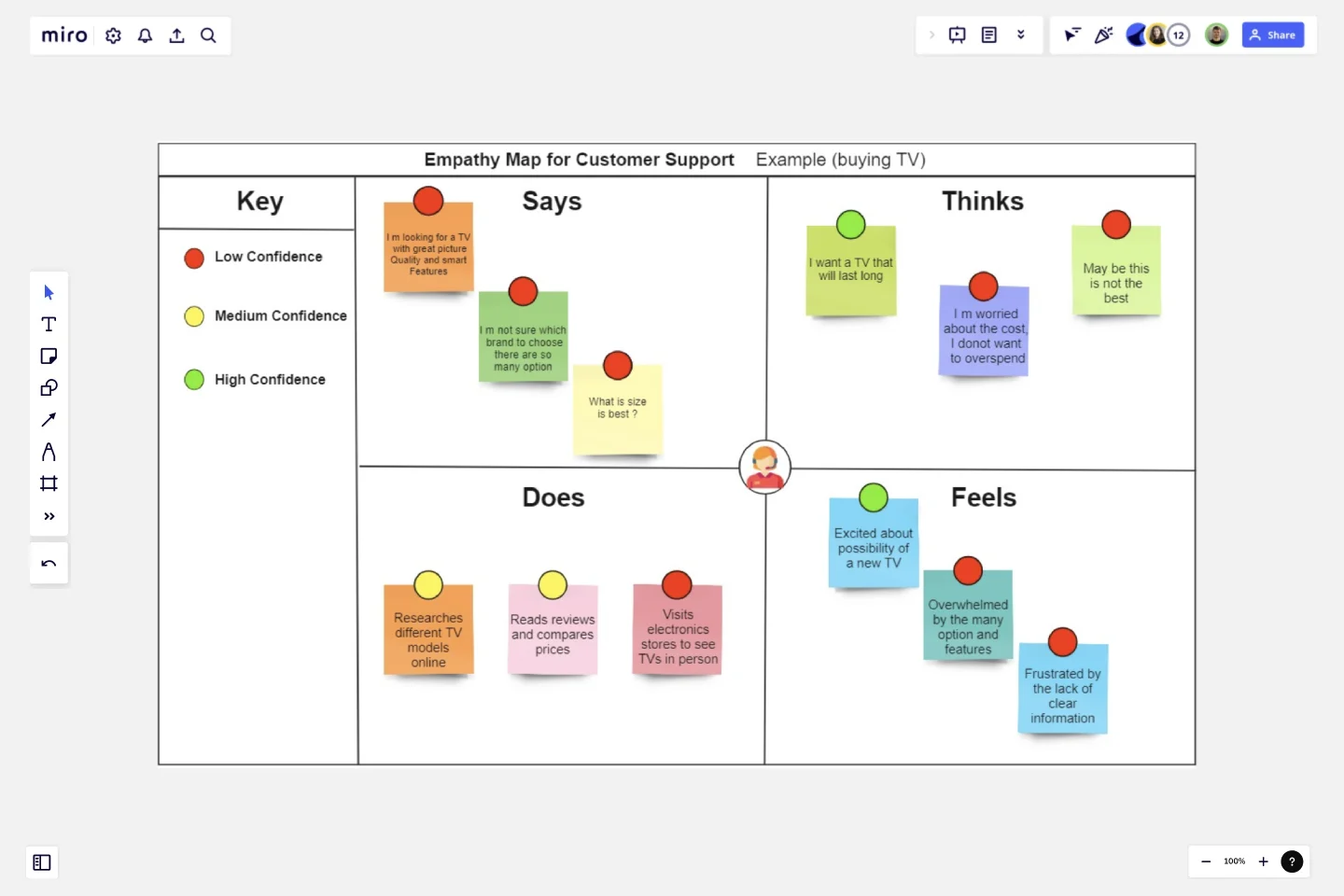Select the customer support avatar in center

point(765,467)
